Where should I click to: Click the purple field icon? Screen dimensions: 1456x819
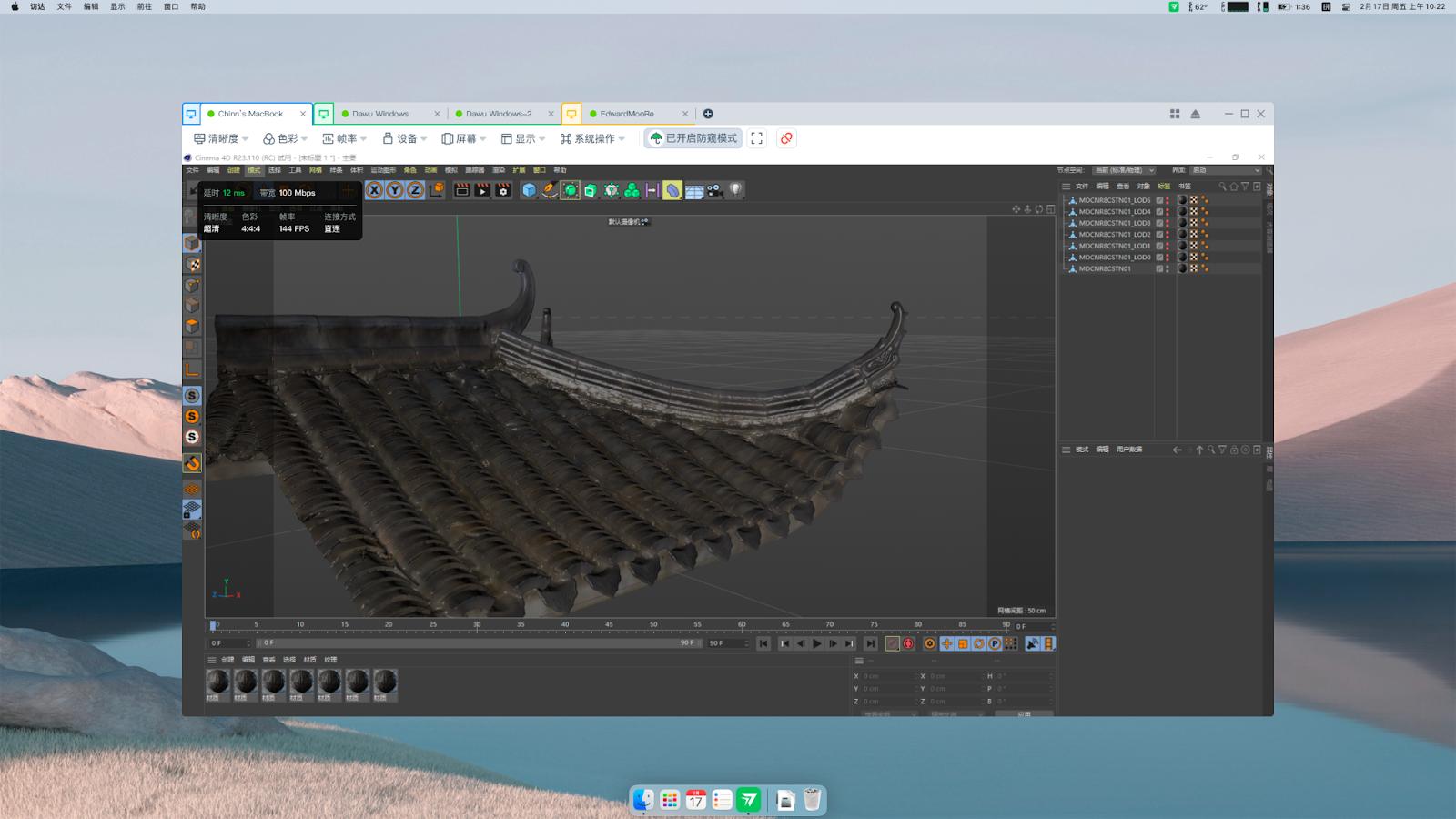point(652,190)
